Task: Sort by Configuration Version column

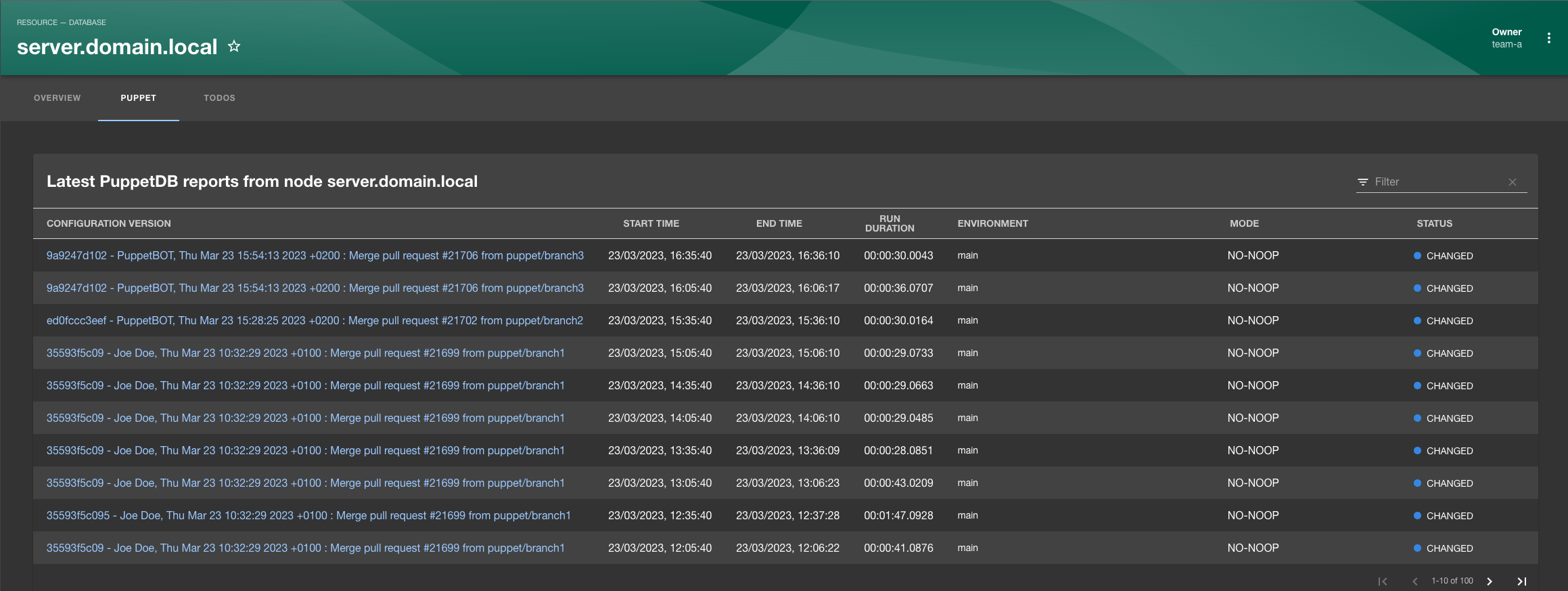Action: (109, 223)
